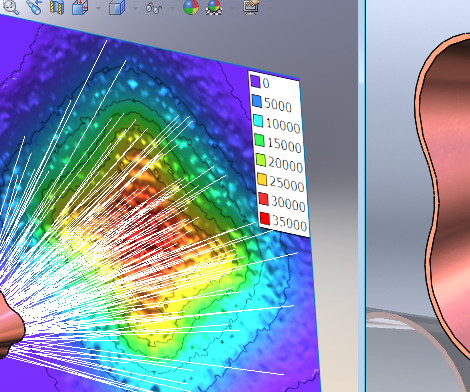The width and height of the screenshot is (470, 392).
Task: Click the Previous View icon
Action: click(34, 7)
